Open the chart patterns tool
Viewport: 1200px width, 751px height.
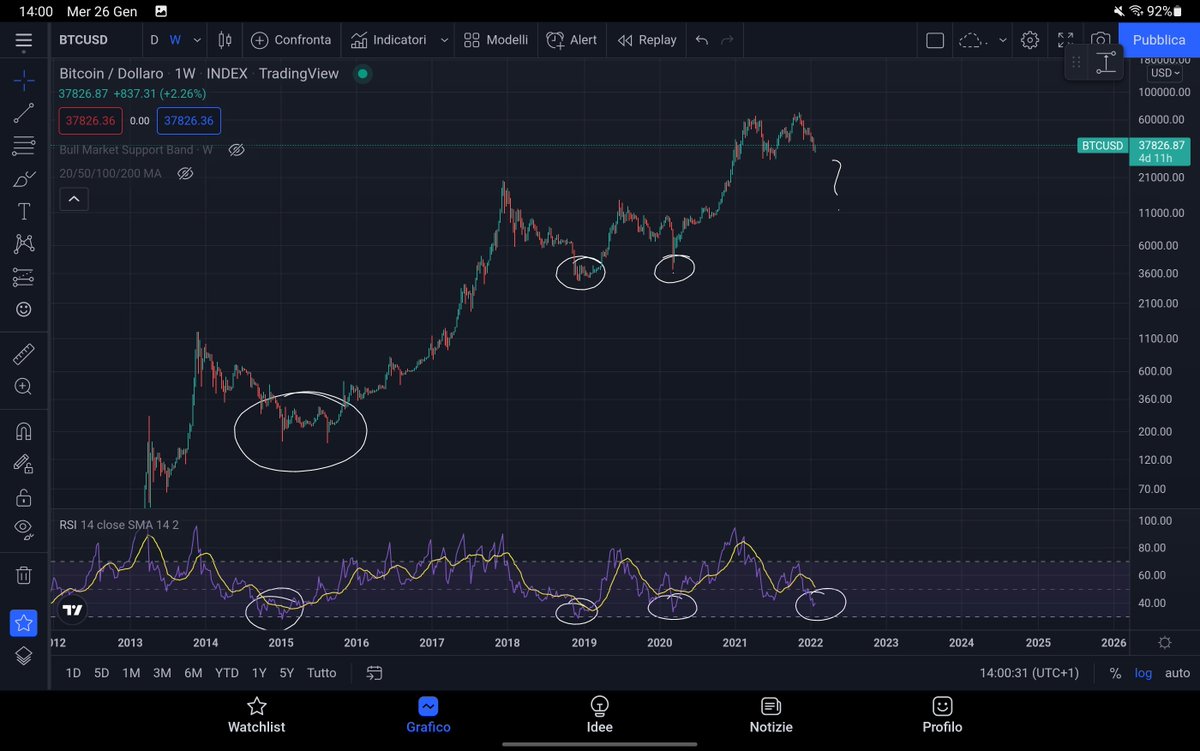click(x=24, y=244)
